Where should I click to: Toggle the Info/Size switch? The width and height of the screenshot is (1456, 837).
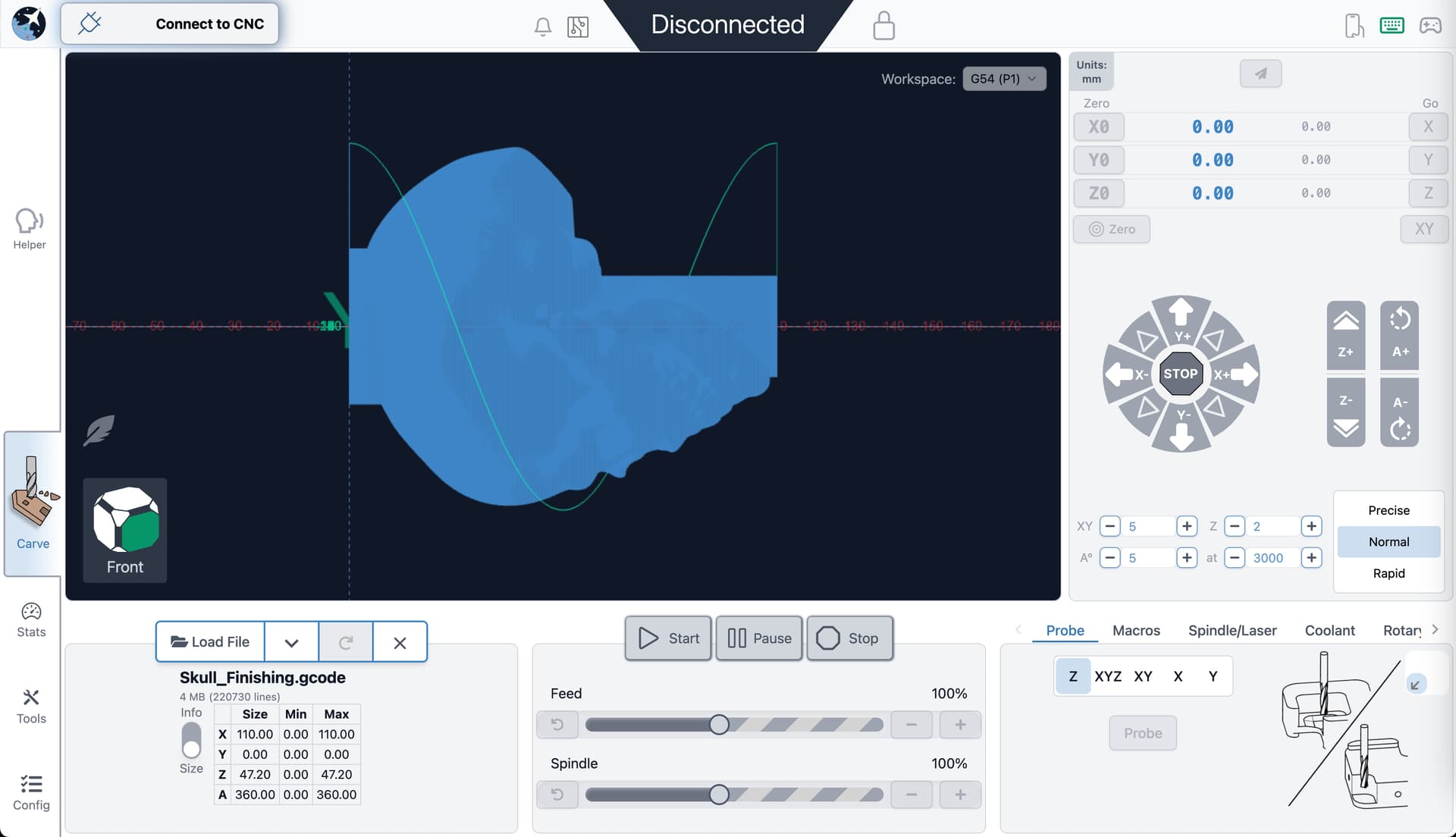point(191,740)
